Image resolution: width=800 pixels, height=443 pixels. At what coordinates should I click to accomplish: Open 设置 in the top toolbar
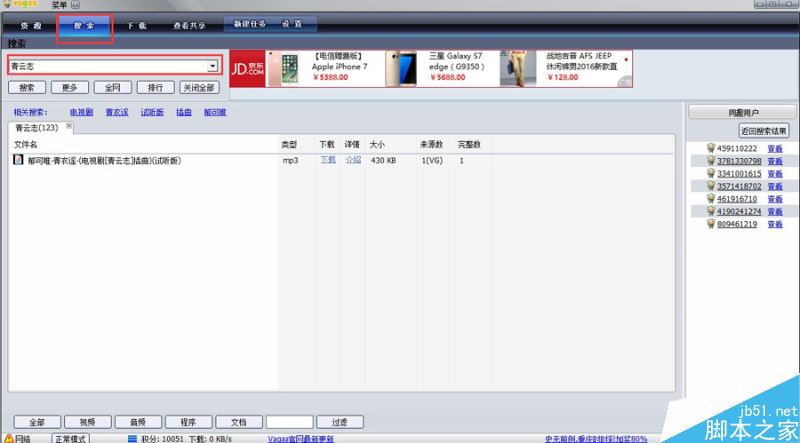(292, 24)
